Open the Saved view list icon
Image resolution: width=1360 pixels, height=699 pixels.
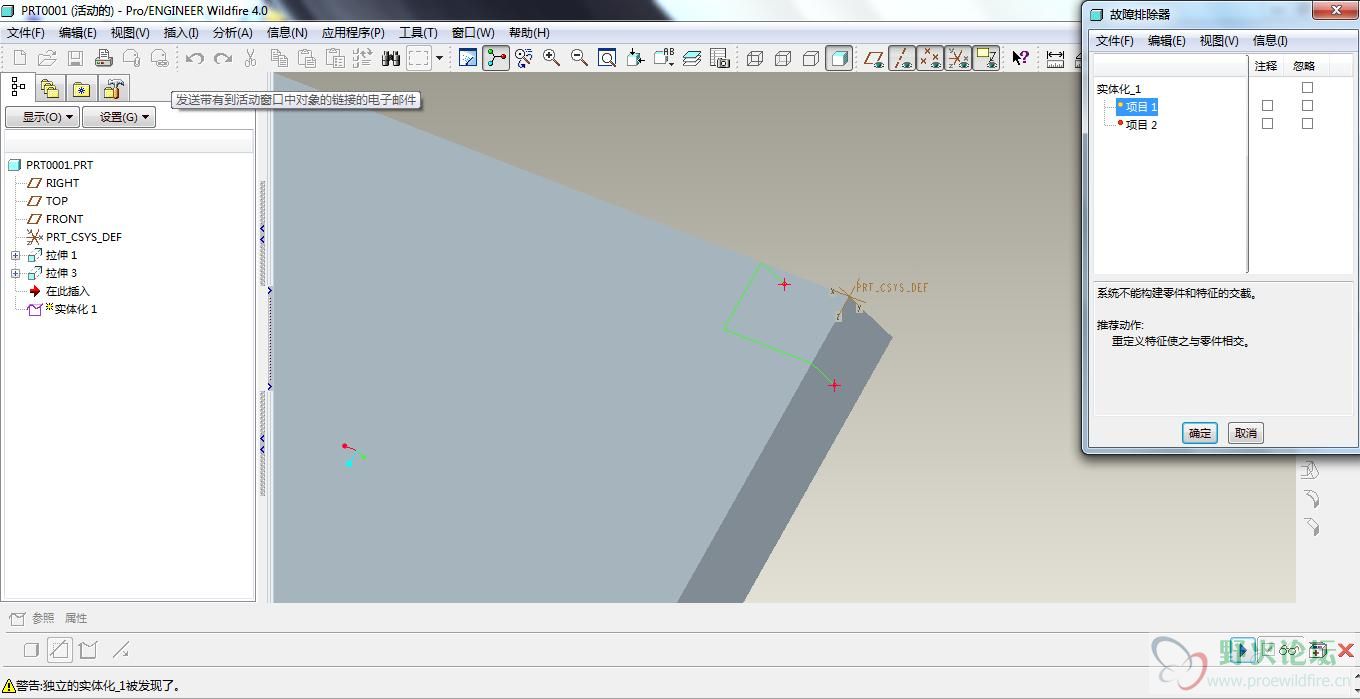pyautogui.click(x=664, y=58)
